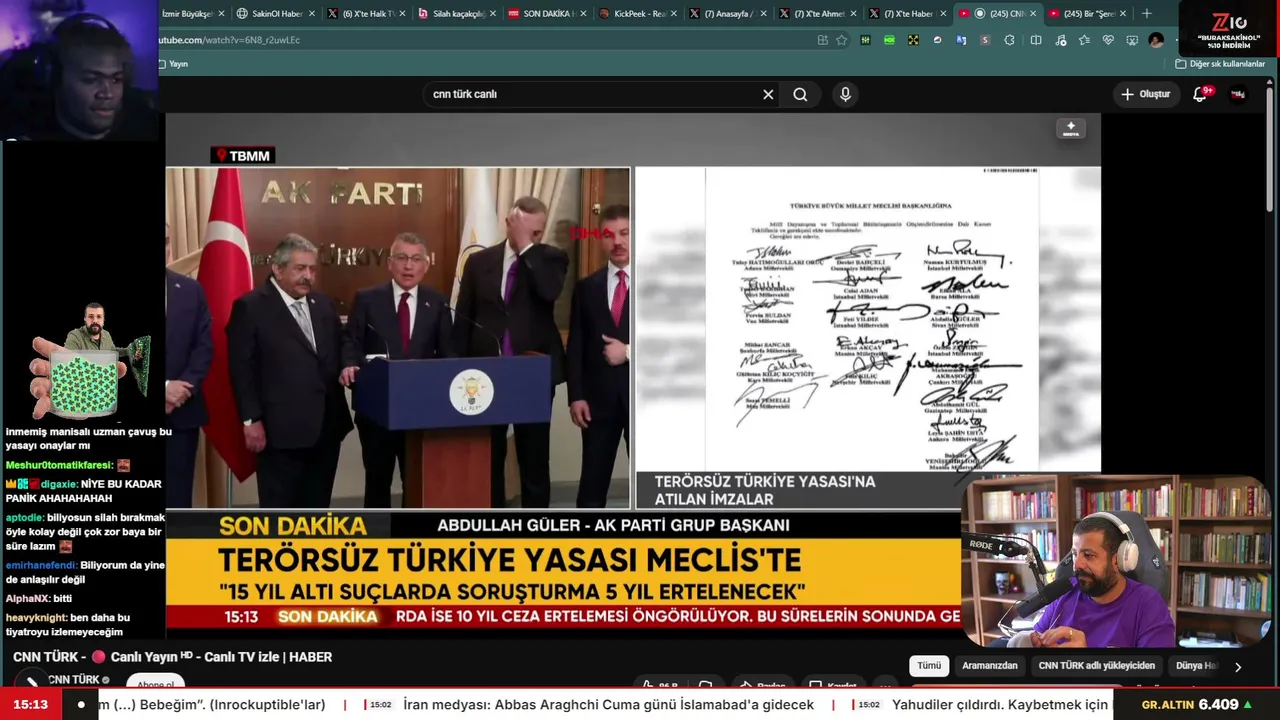
Task: Open the browser health heart icon
Action: (1108, 40)
